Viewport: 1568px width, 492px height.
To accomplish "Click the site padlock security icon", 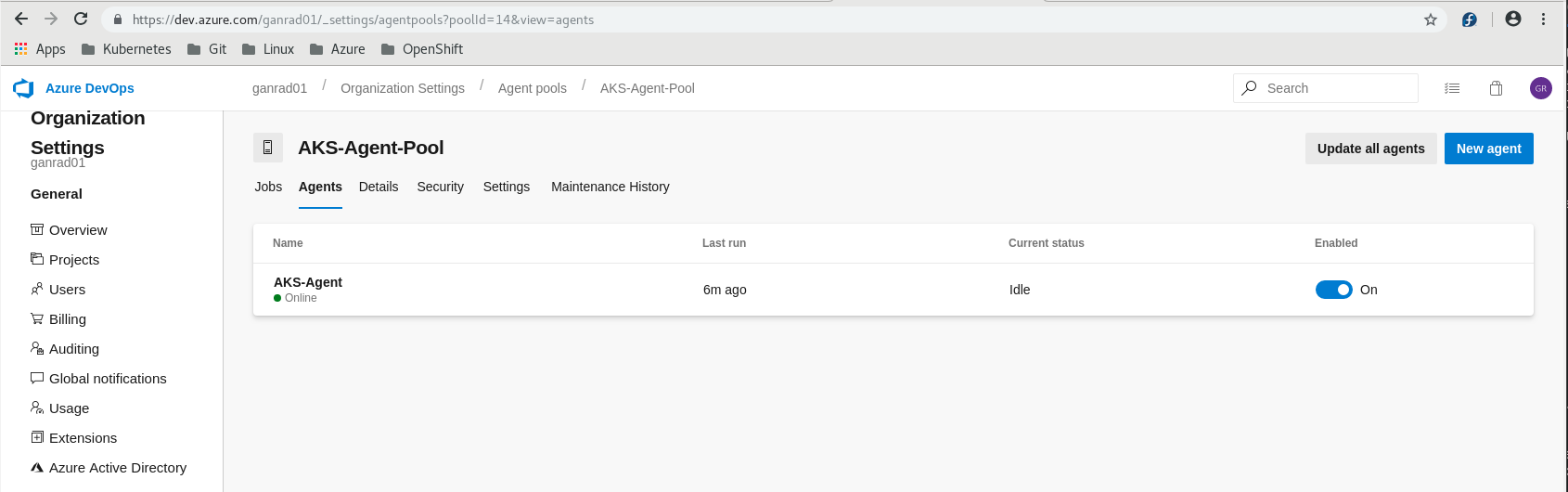I will point(117,19).
